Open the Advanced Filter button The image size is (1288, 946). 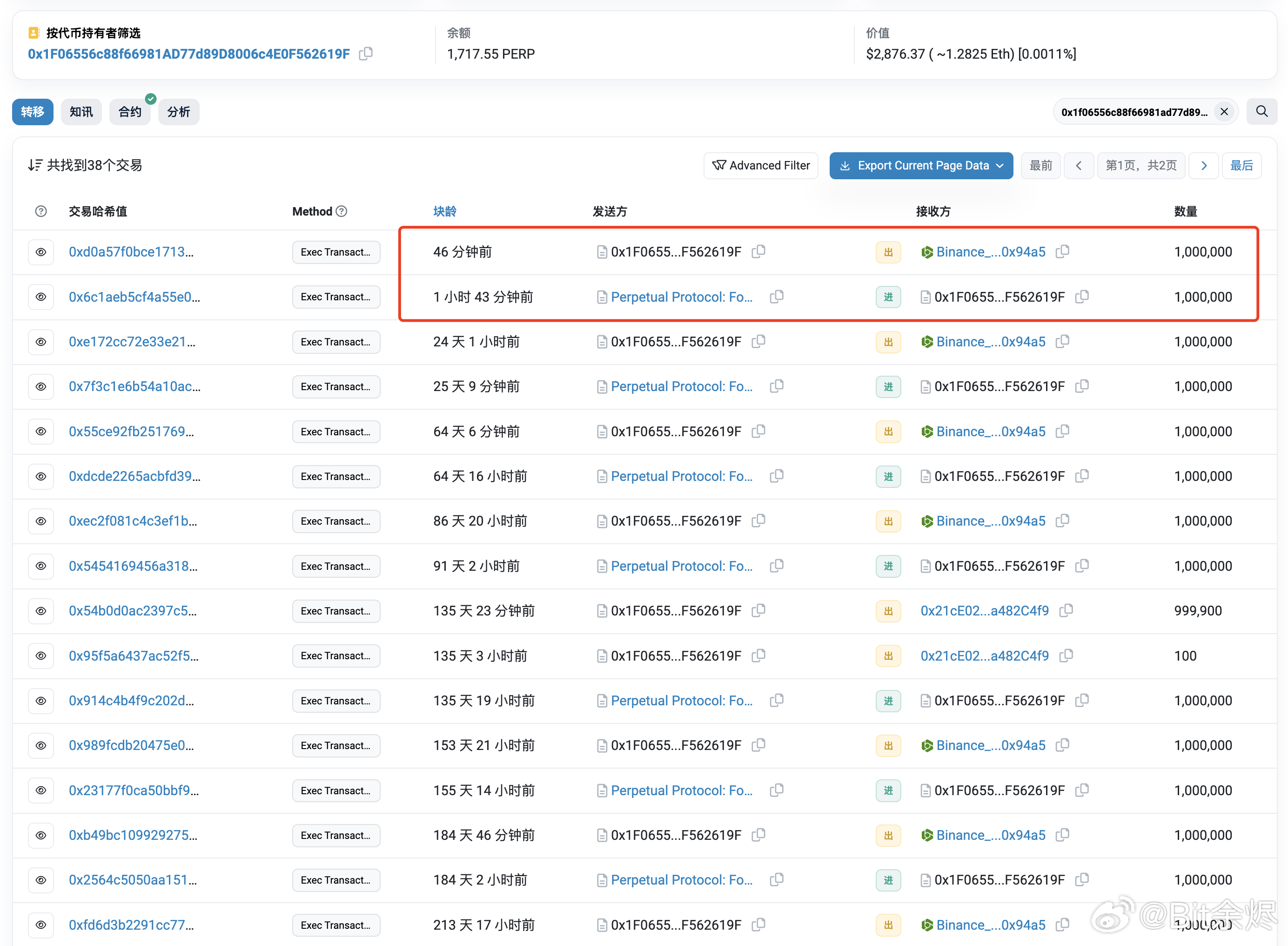[x=760, y=165]
